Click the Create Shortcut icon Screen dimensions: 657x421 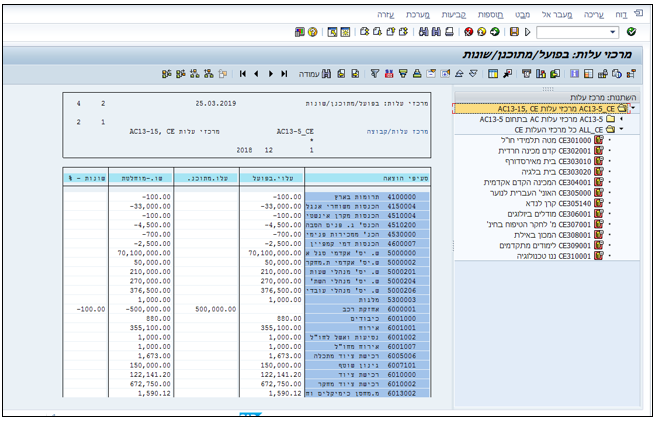[x=332, y=32]
